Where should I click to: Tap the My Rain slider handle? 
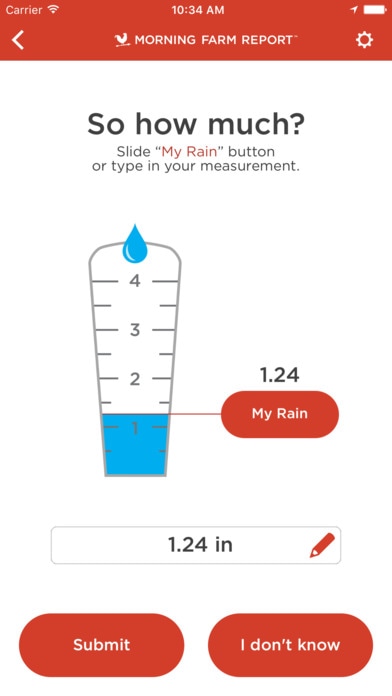[x=280, y=414]
